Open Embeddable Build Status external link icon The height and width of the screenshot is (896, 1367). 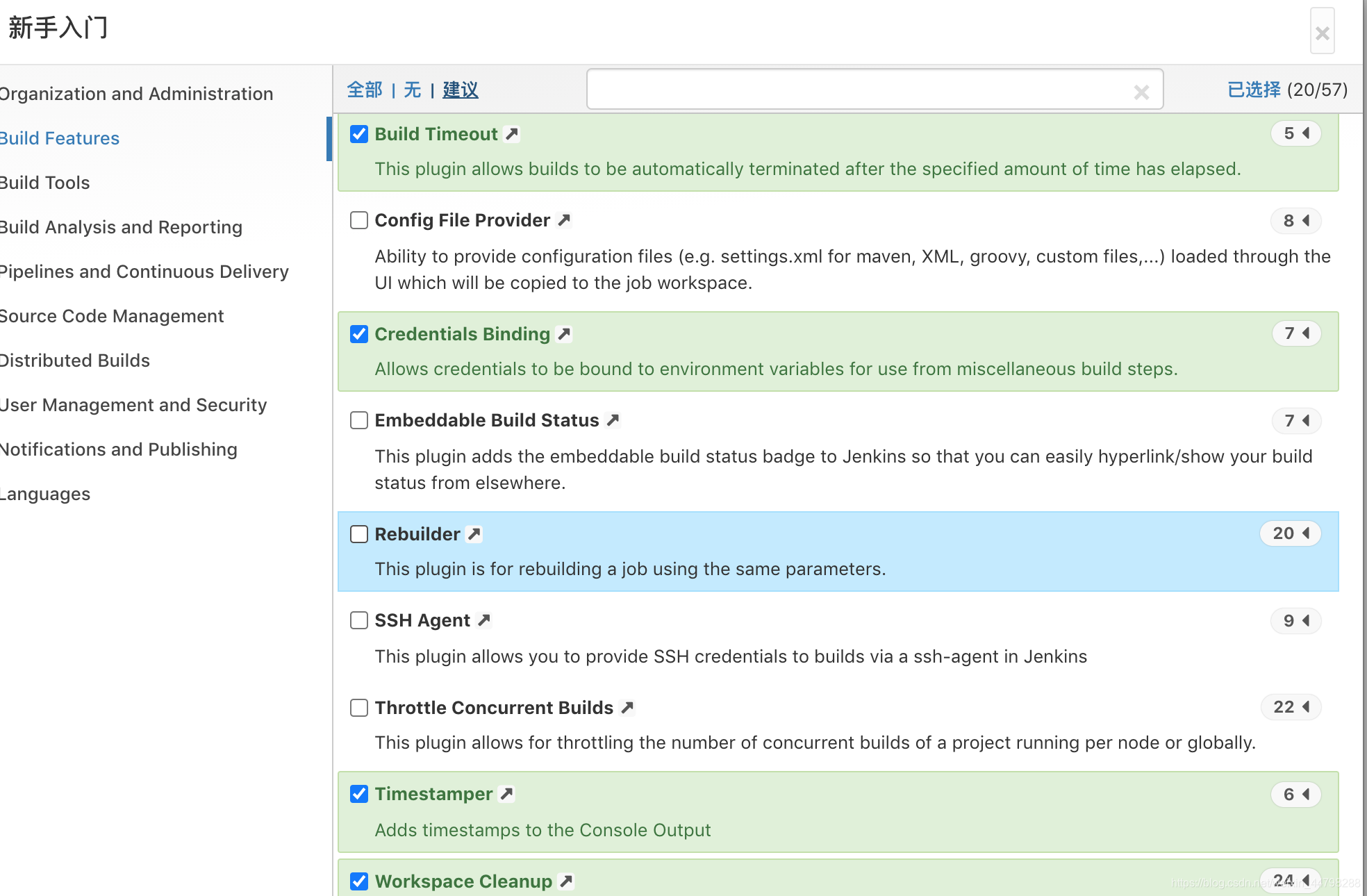pos(613,420)
